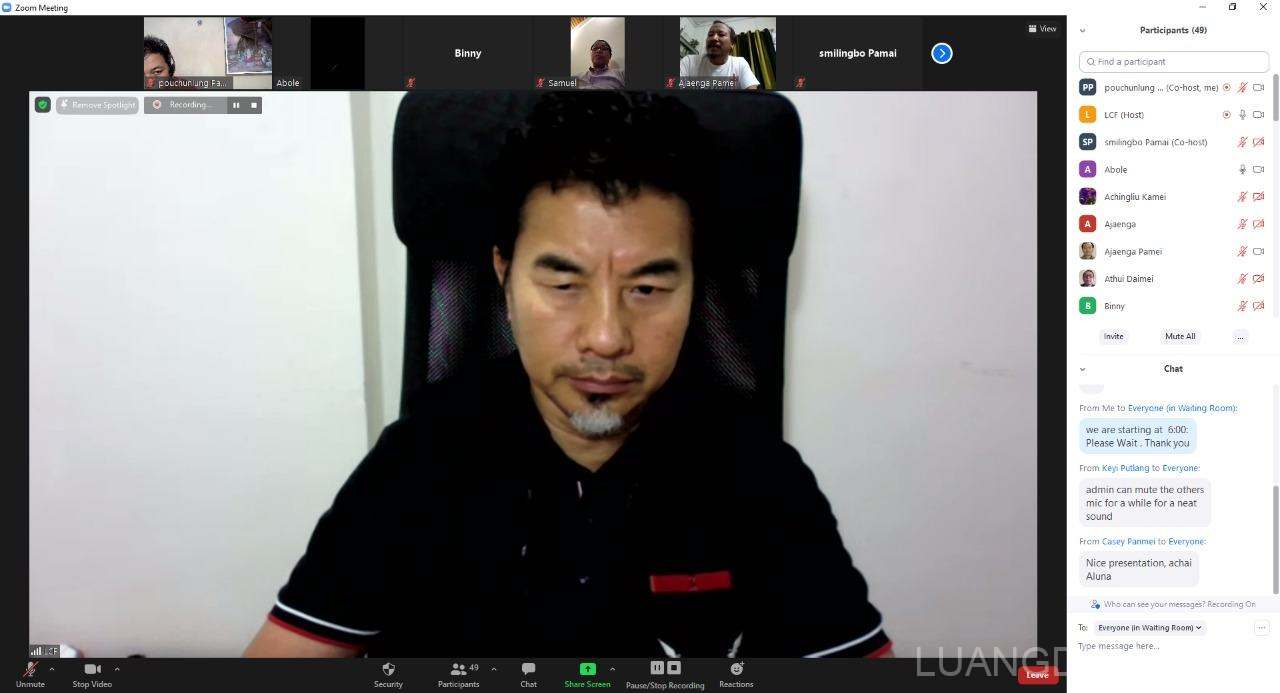Viewport: 1280px width, 693px height.
Task: Click the green encryption shield icon
Action: click(42, 105)
